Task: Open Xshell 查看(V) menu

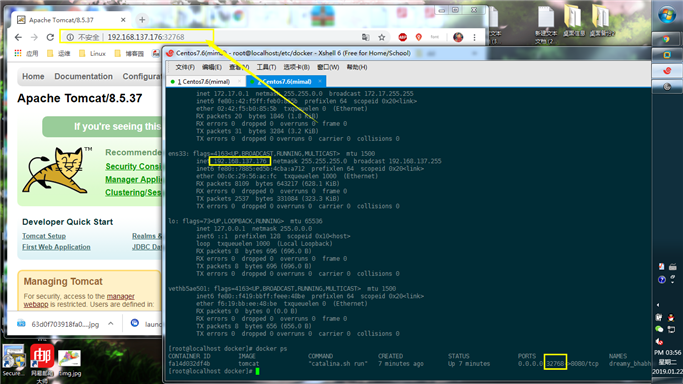Action: pos(239,67)
